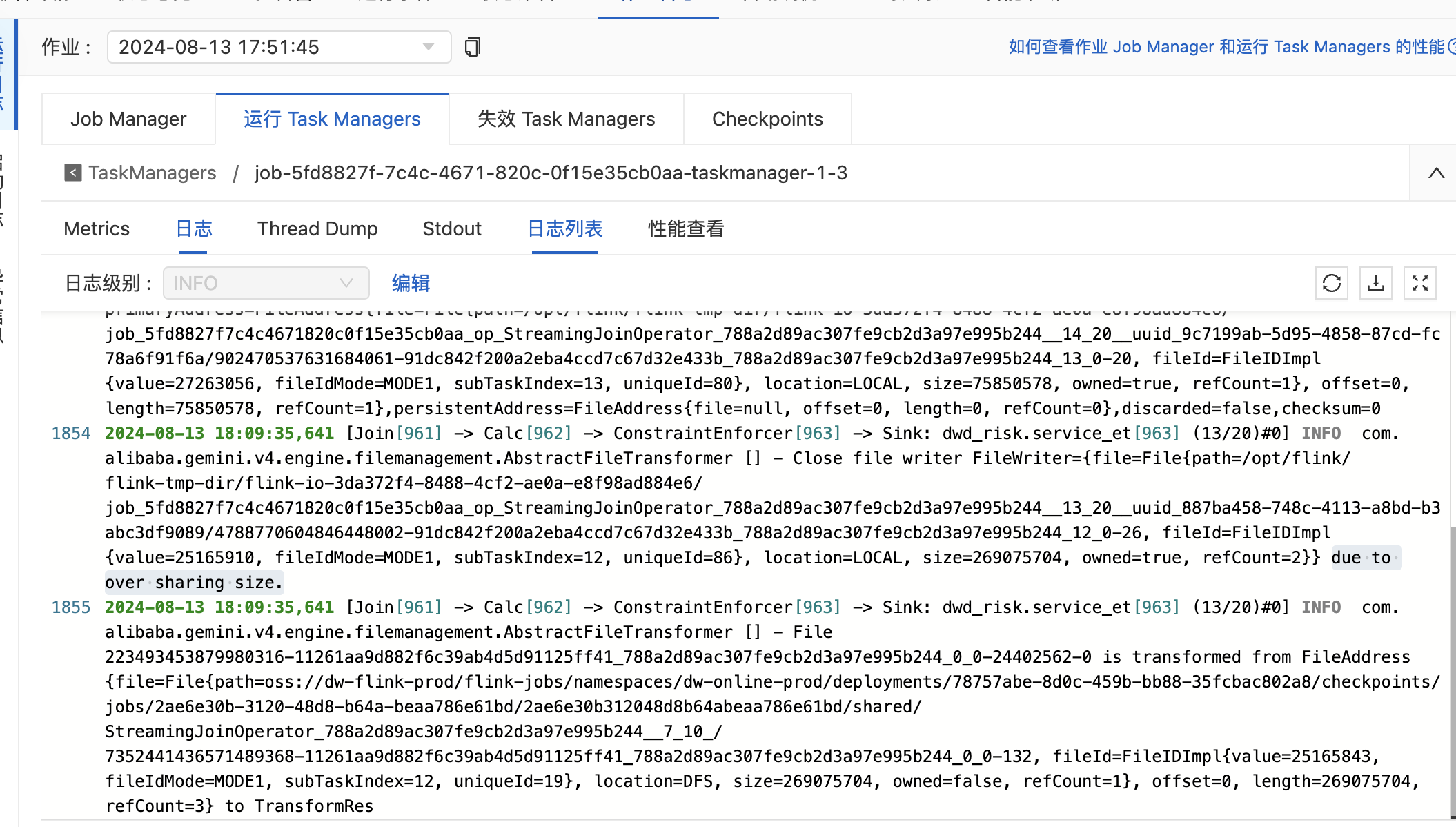
Task: Click TaskManagers breadcrumb link
Action: pos(152,173)
